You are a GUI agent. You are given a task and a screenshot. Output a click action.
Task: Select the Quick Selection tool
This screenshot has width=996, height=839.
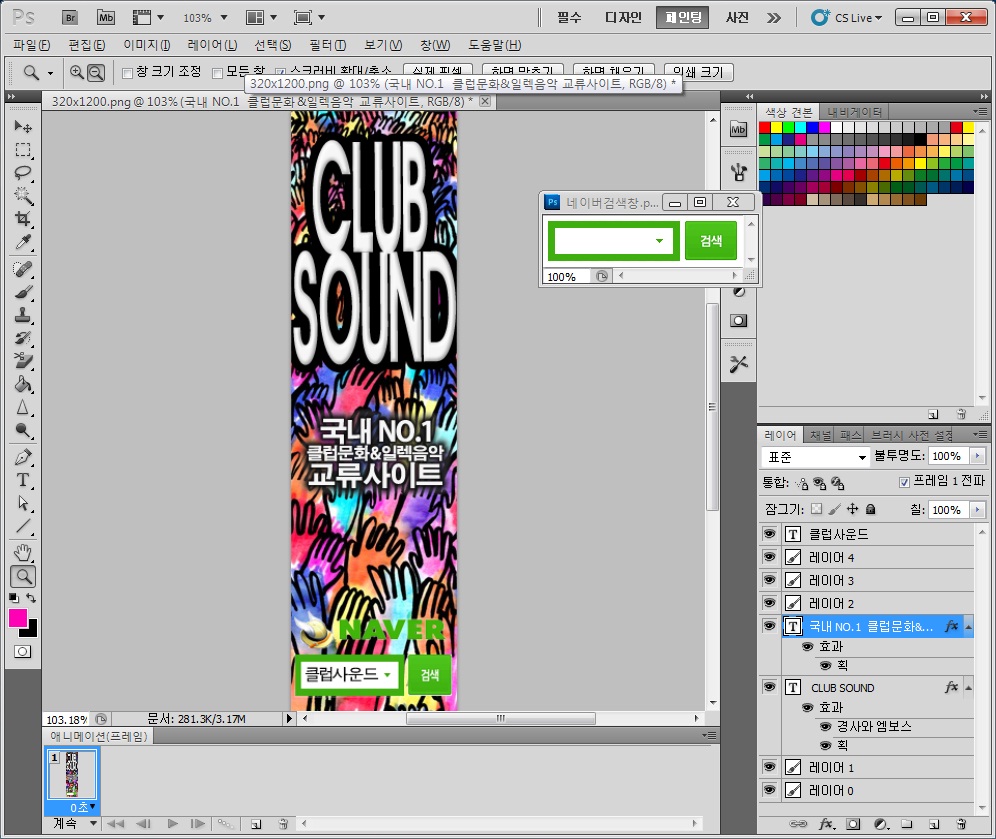[x=23, y=196]
